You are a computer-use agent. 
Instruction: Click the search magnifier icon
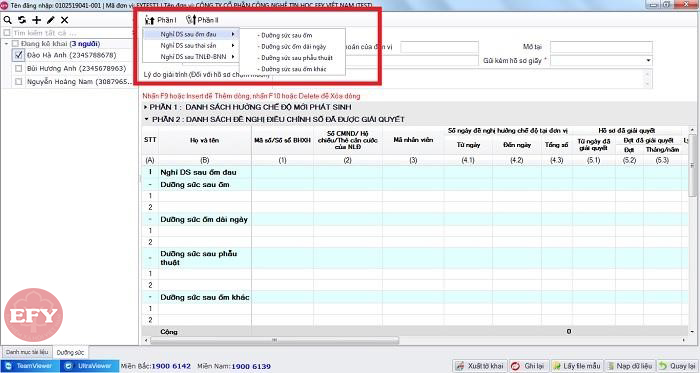(x=8, y=20)
